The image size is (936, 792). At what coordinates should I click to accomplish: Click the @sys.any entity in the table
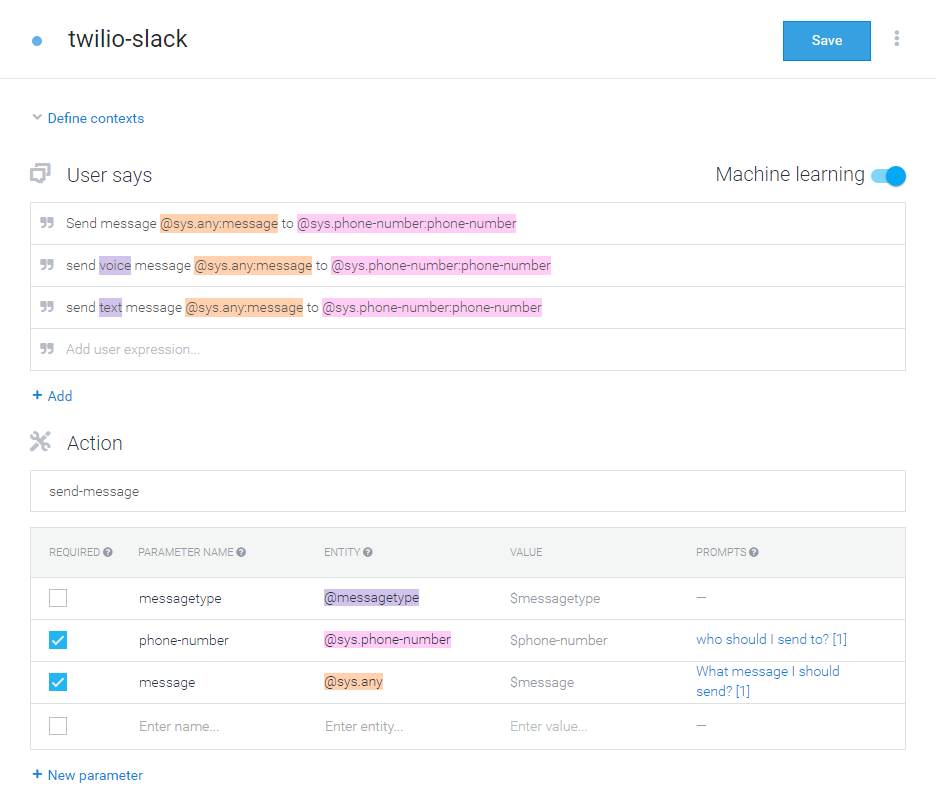click(353, 681)
